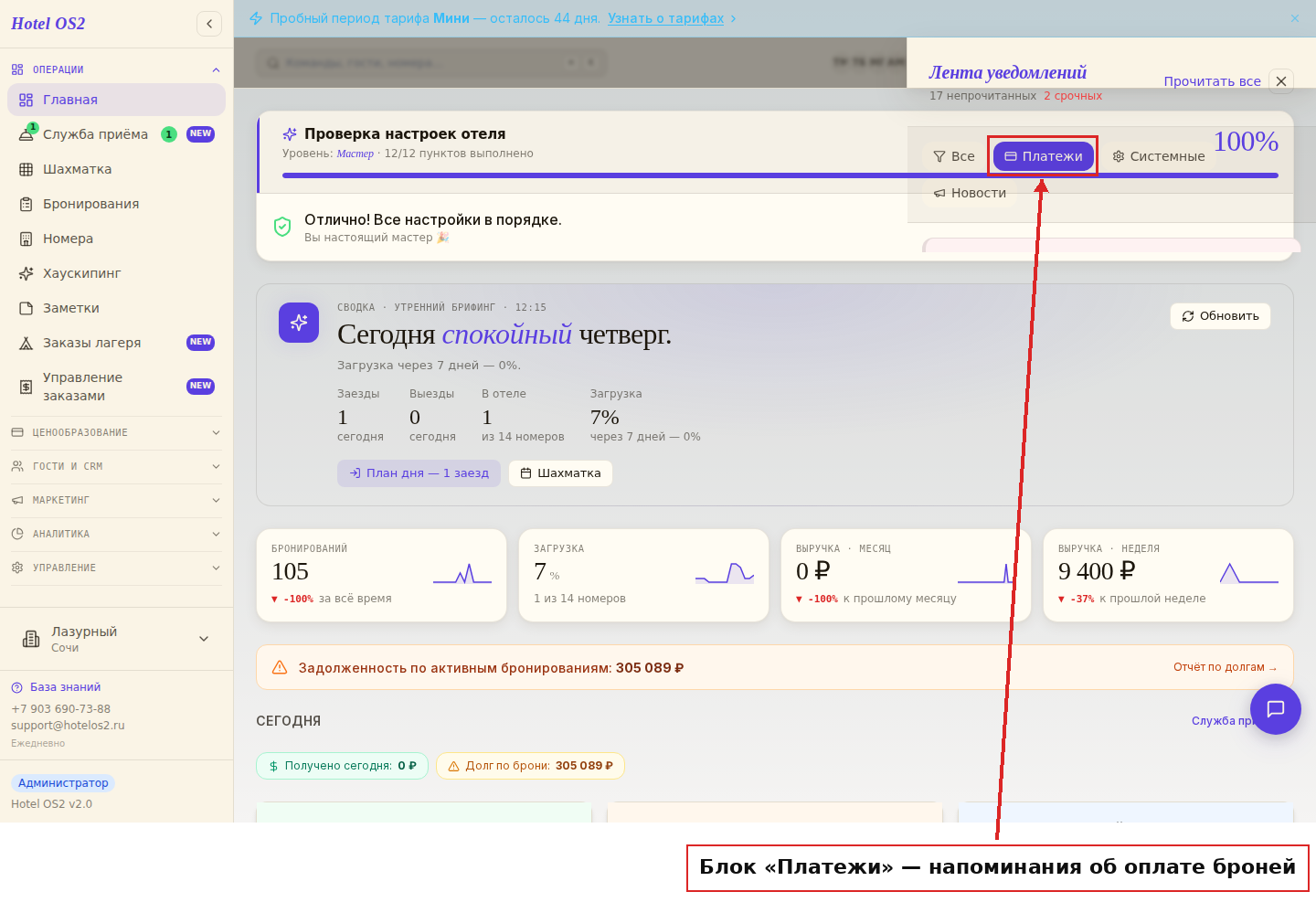Click the Заказы лагеря tent icon
This screenshot has width=1316, height=913.
click(27, 343)
